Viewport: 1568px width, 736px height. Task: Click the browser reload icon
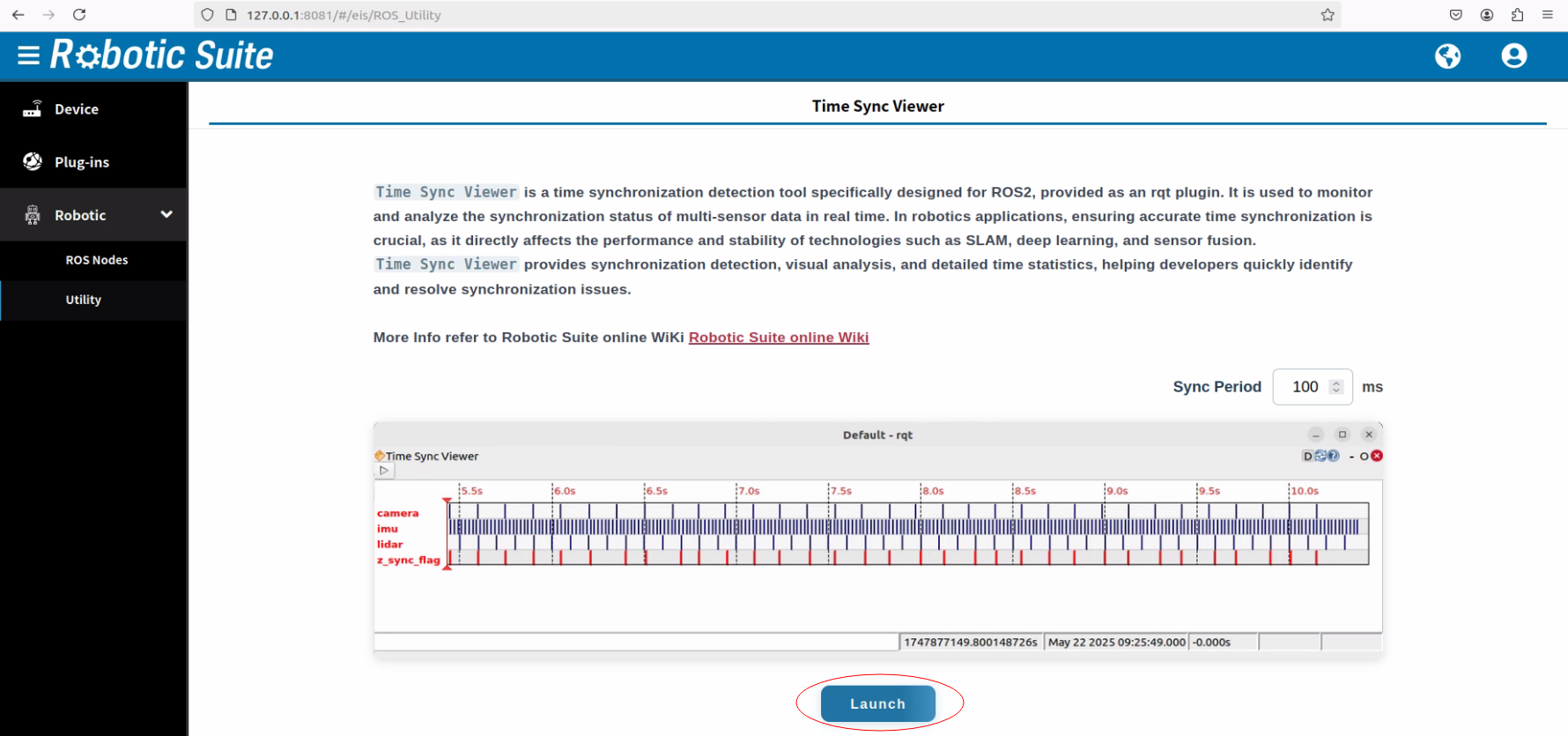tap(79, 15)
